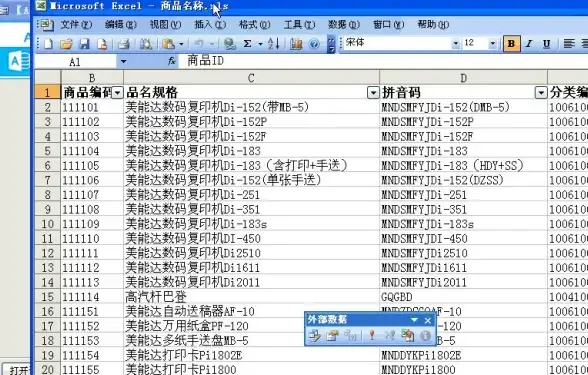Open the 窗口 menu

click(x=388, y=25)
